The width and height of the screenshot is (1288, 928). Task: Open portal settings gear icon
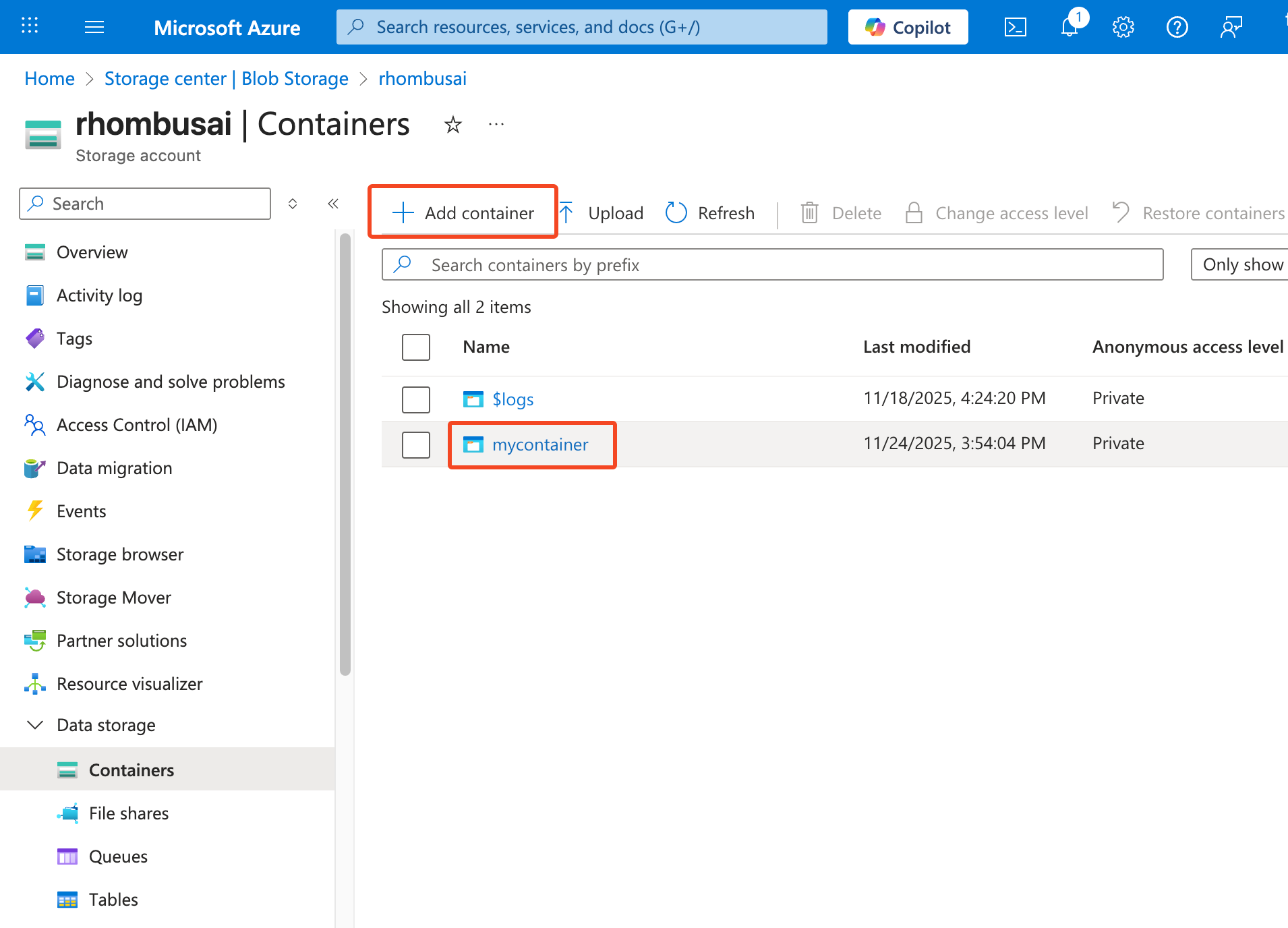pos(1123,27)
